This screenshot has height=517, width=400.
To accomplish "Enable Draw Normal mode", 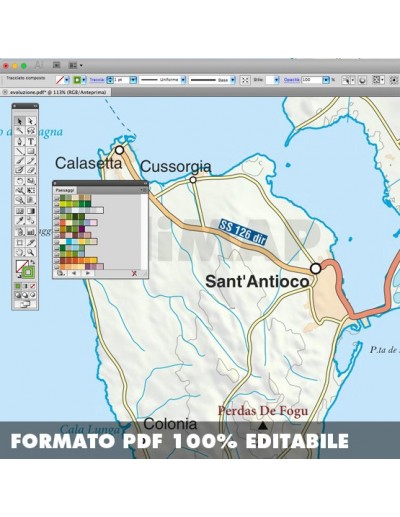I will click(18, 295).
